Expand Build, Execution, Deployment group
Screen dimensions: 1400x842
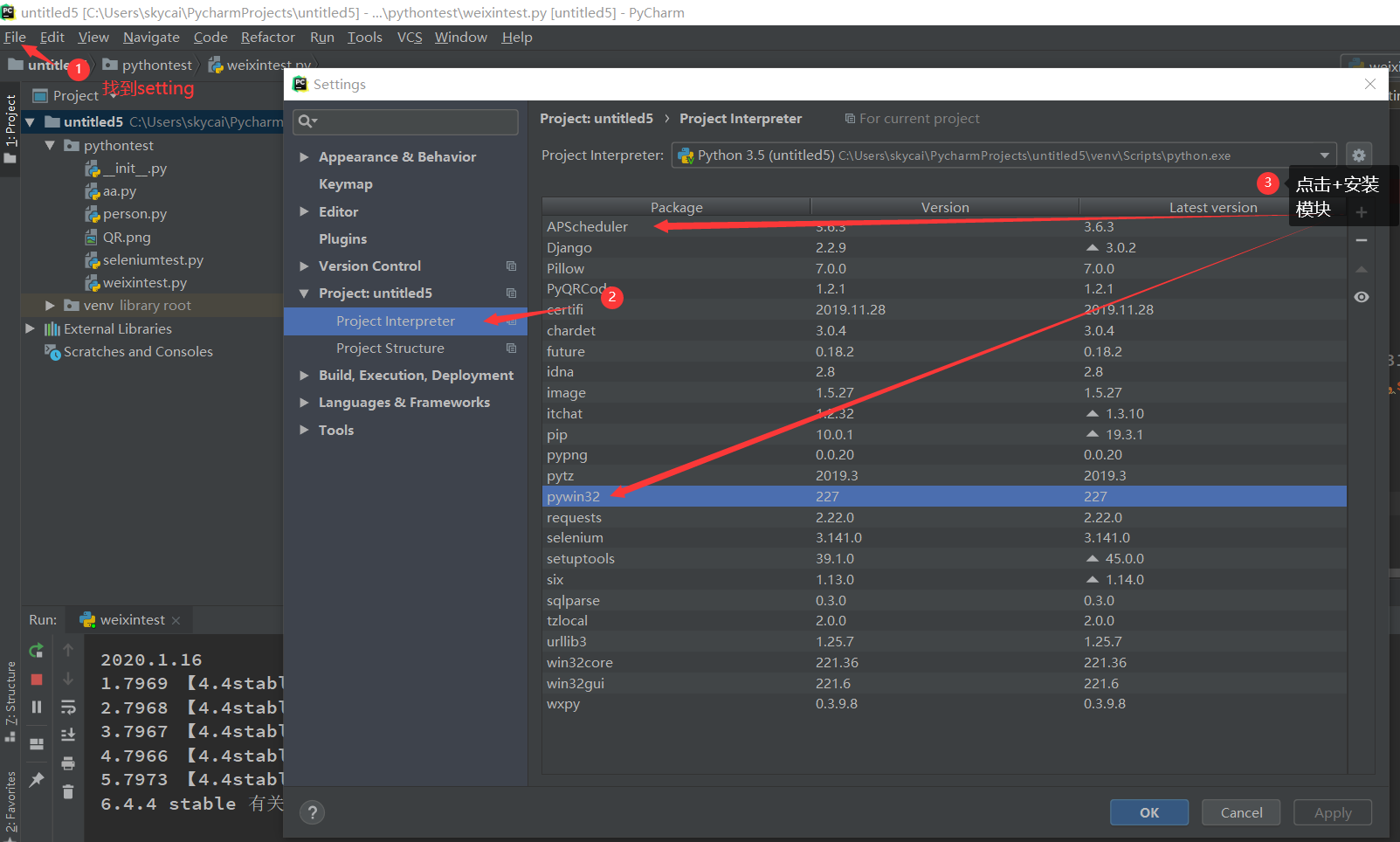pyautogui.click(x=304, y=376)
